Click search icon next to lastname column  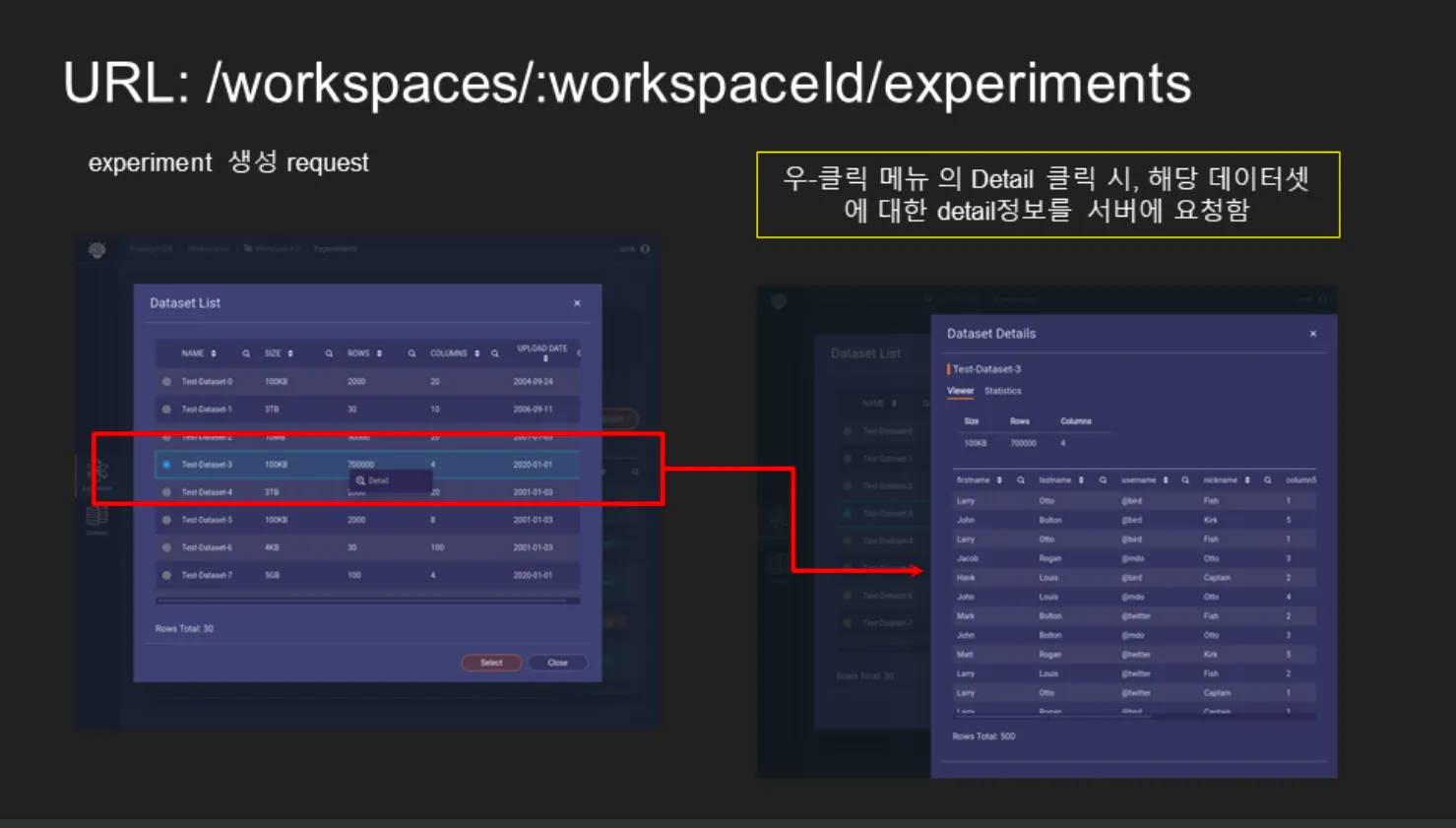[x=1103, y=480]
